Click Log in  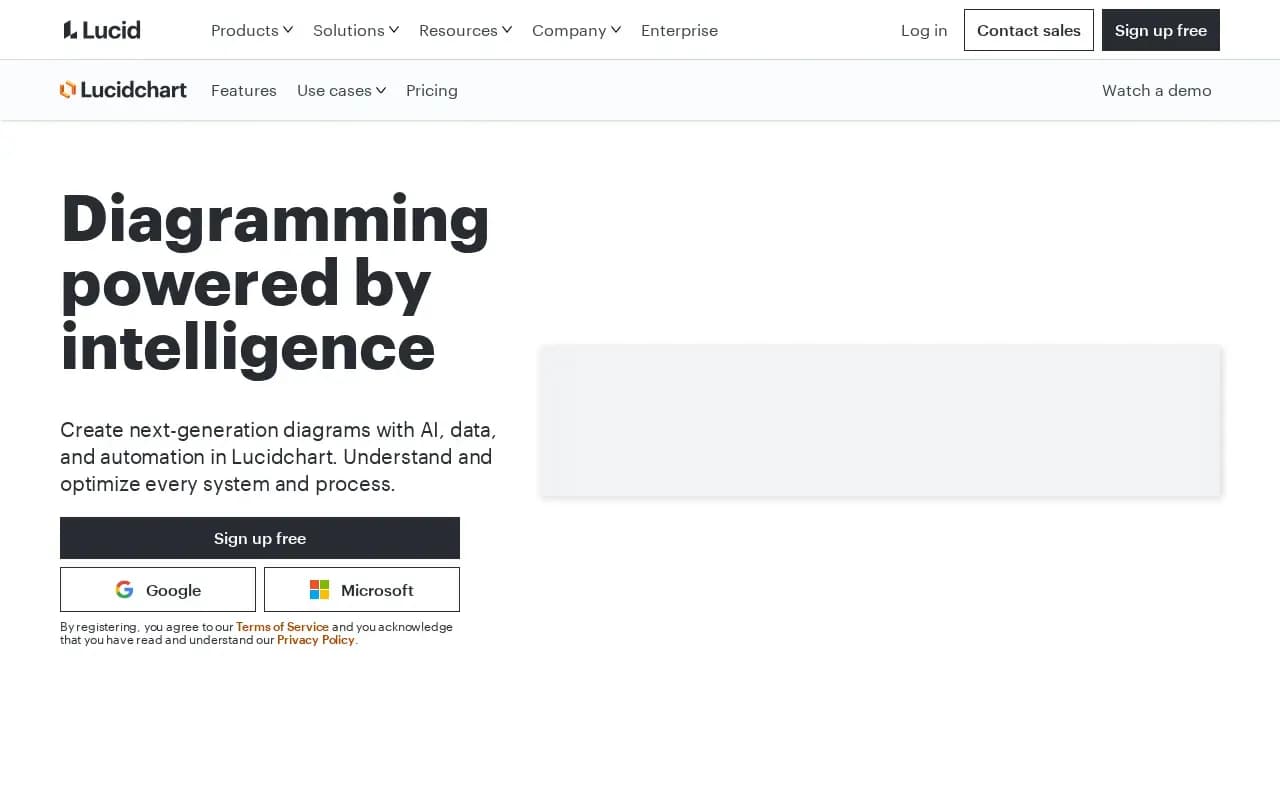click(x=924, y=30)
